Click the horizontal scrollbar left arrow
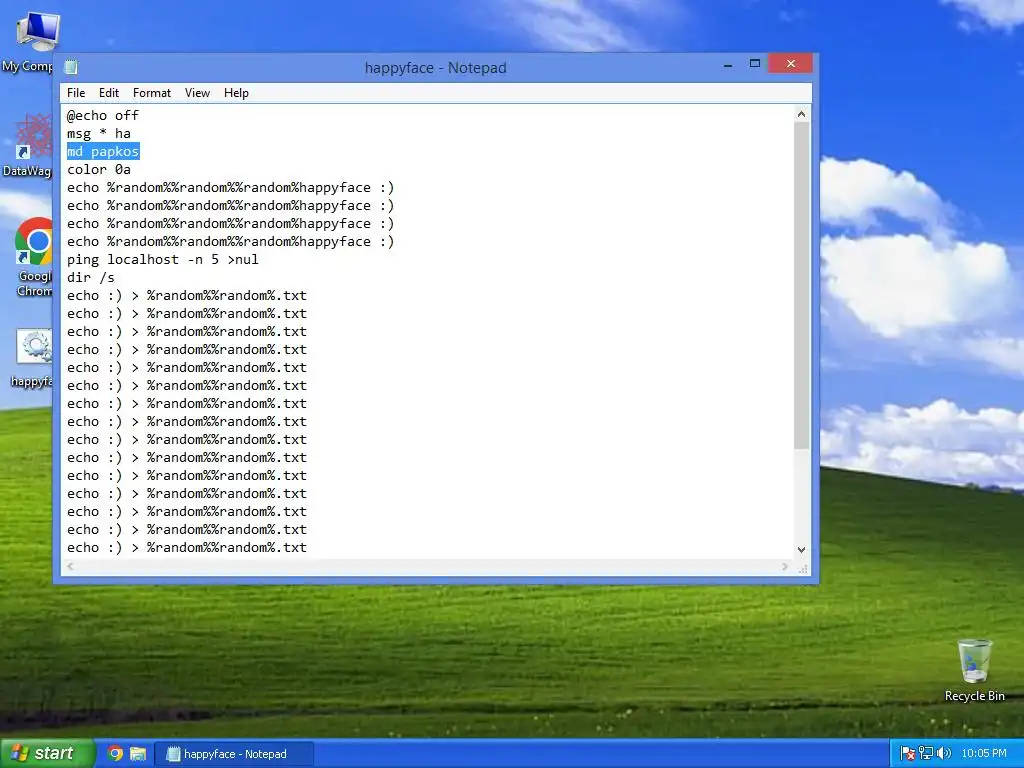 coord(70,567)
